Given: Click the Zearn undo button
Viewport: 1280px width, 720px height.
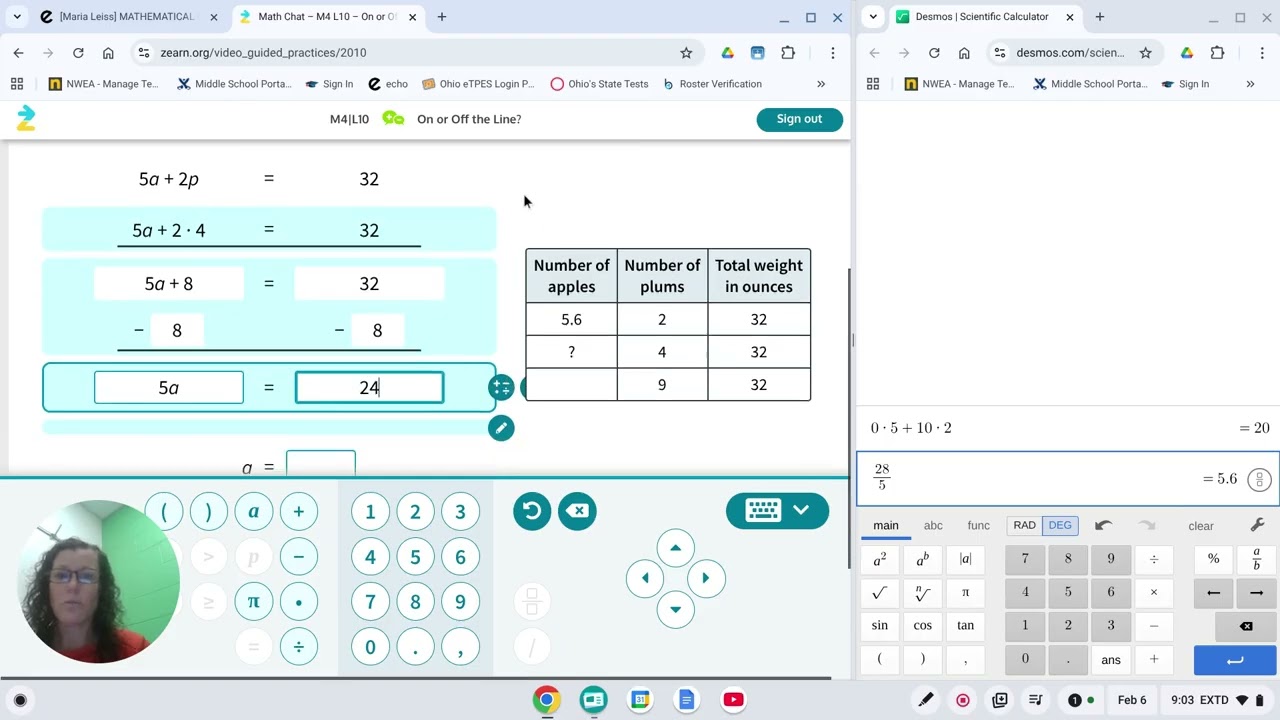Looking at the screenshot, I should (x=532, y=511).
